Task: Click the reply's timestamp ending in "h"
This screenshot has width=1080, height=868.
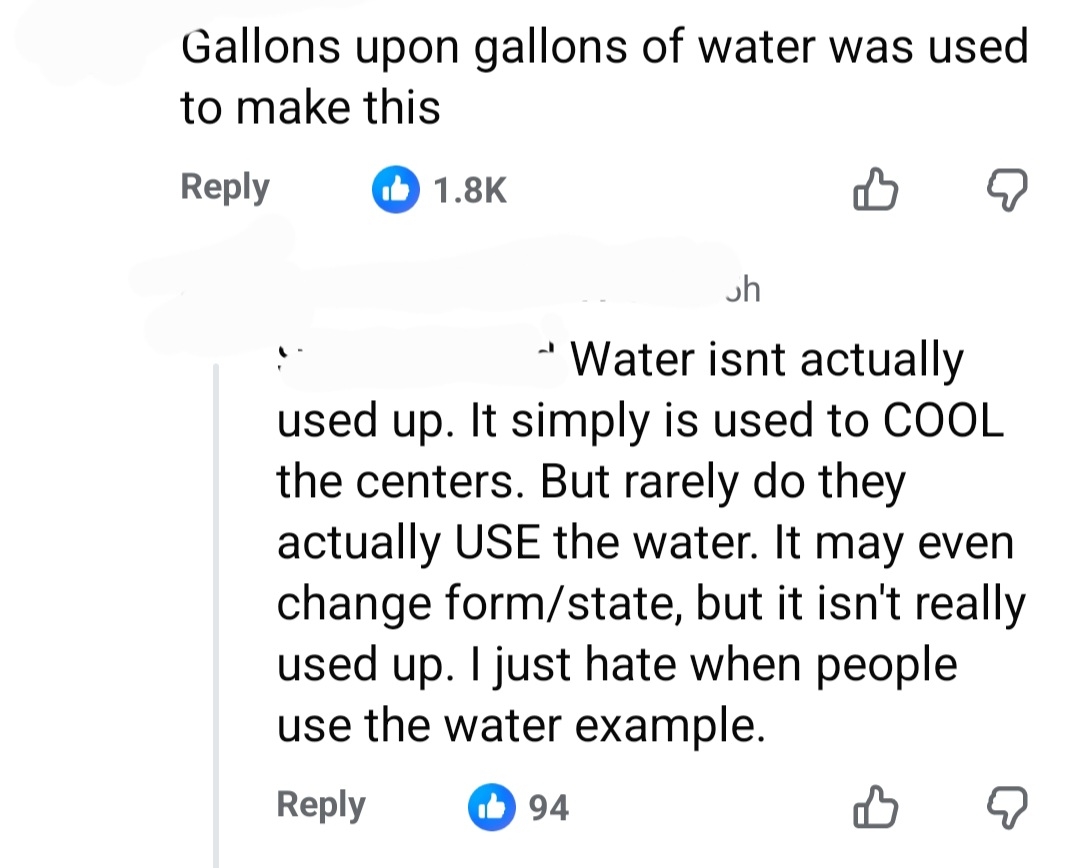Action: [x=744, y=289]
